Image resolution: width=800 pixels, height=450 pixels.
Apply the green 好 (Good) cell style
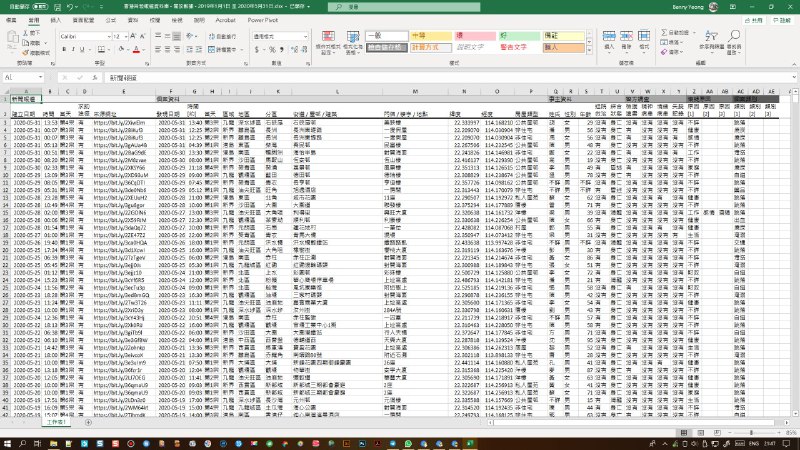coord(519,35)
